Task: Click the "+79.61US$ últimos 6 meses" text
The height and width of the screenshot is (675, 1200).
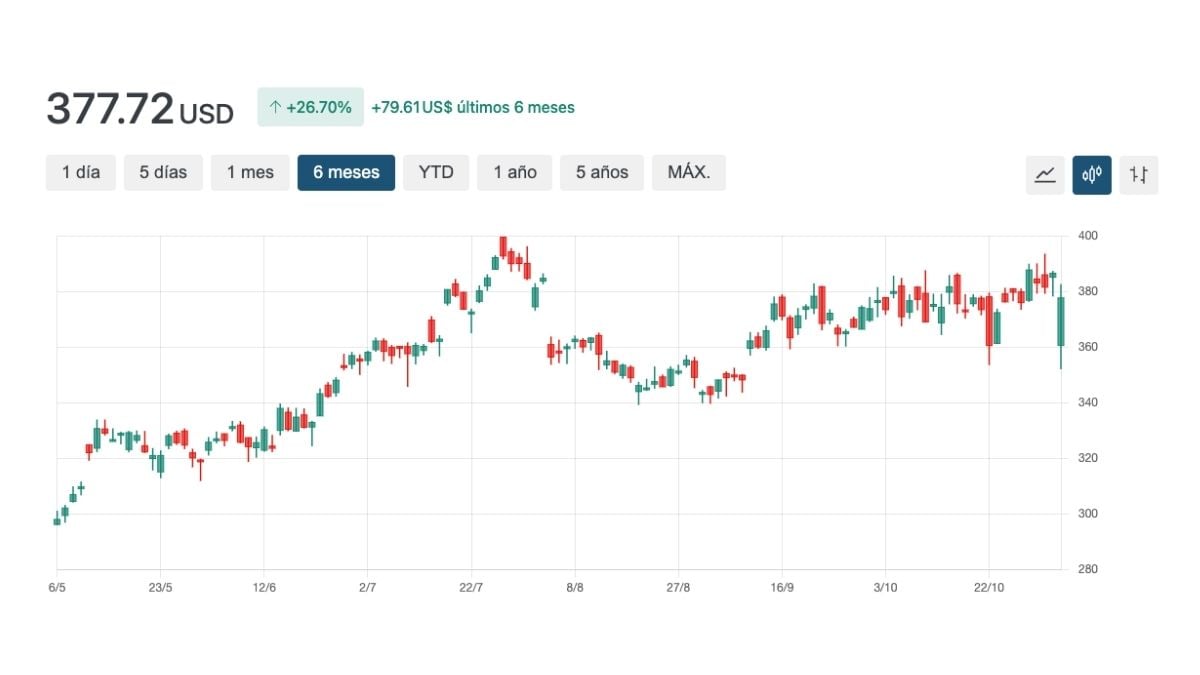Action: (x=472, y=107)
